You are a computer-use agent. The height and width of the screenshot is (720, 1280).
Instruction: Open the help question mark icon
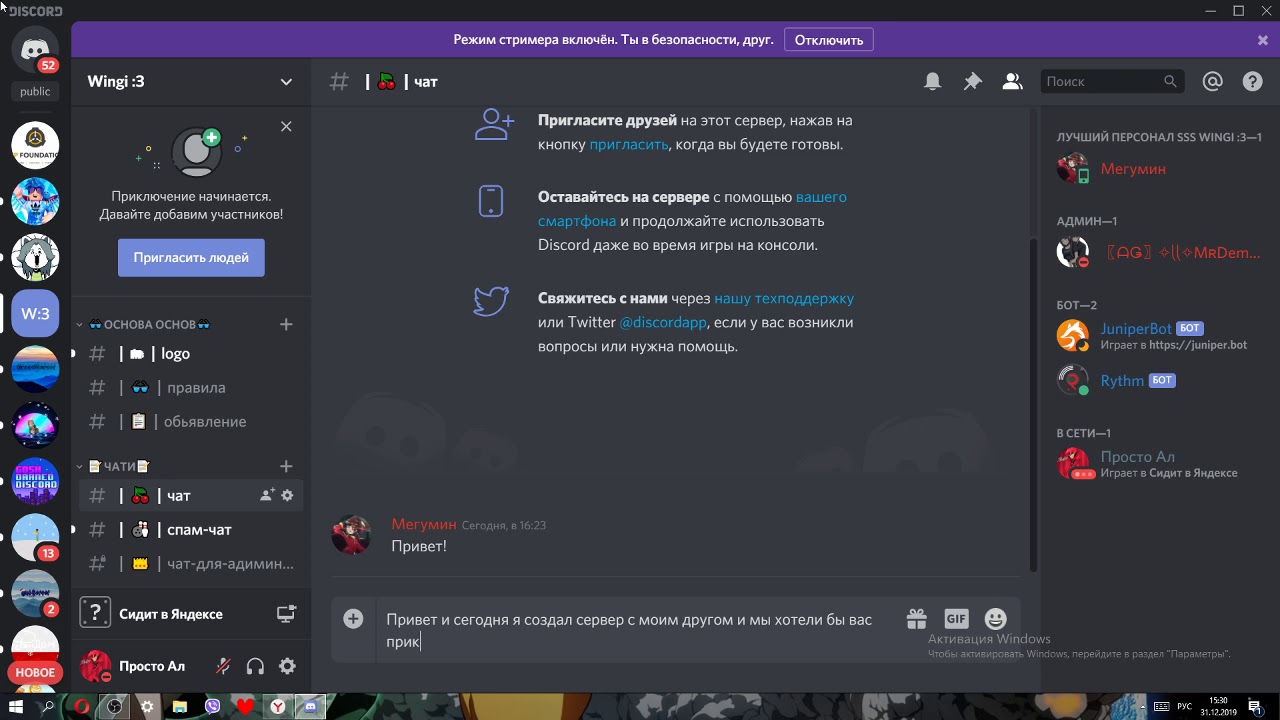click(1252, 82)
